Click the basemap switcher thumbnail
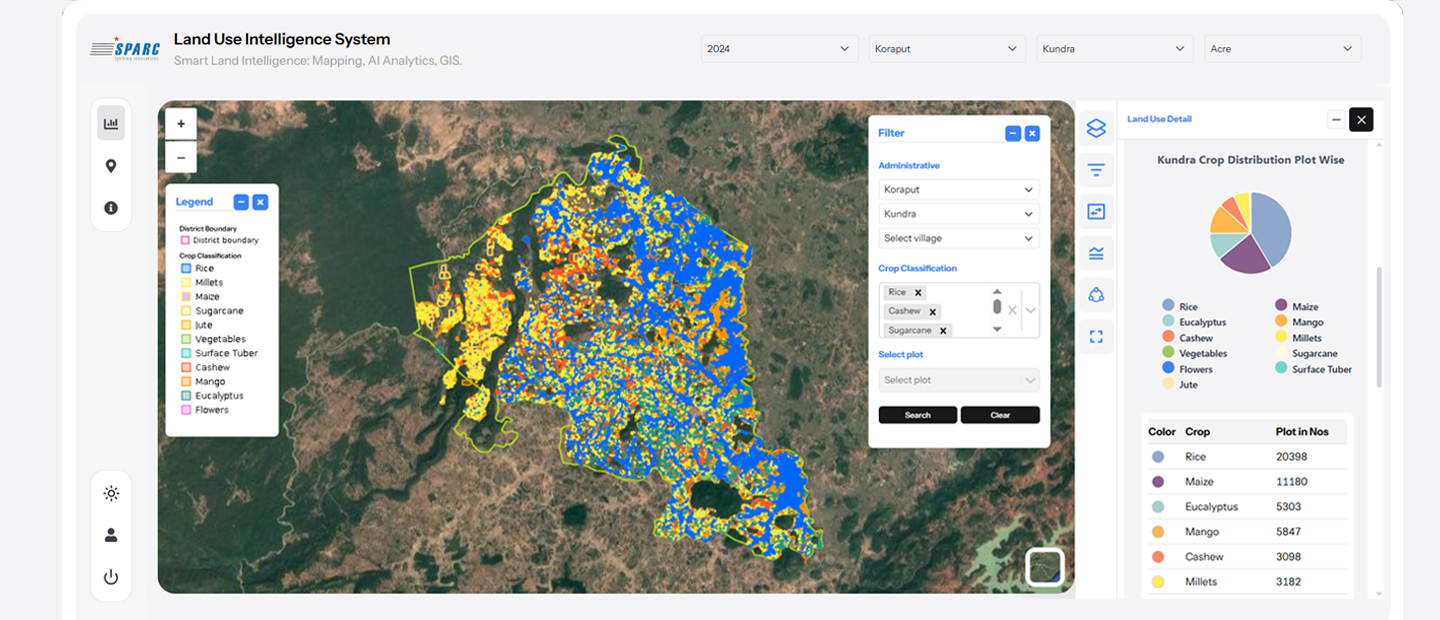 click(x=1045, y=567)
